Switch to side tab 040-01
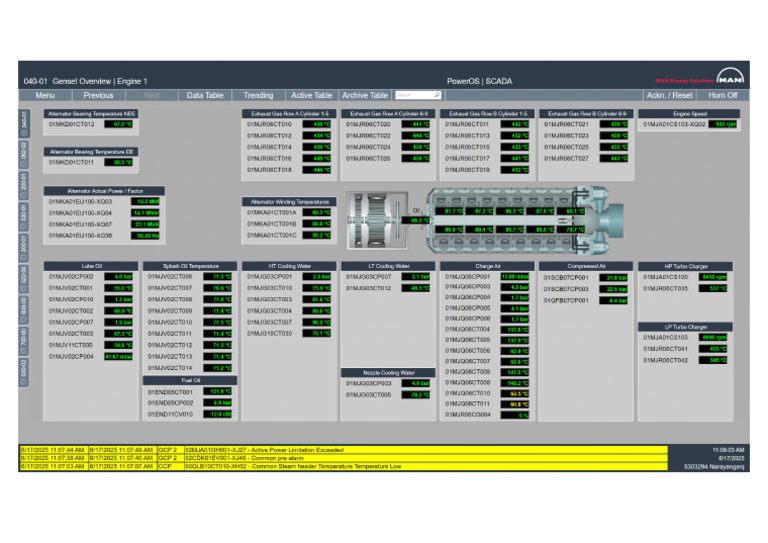Viewport: 768px width, 543px height. [24, 124]
